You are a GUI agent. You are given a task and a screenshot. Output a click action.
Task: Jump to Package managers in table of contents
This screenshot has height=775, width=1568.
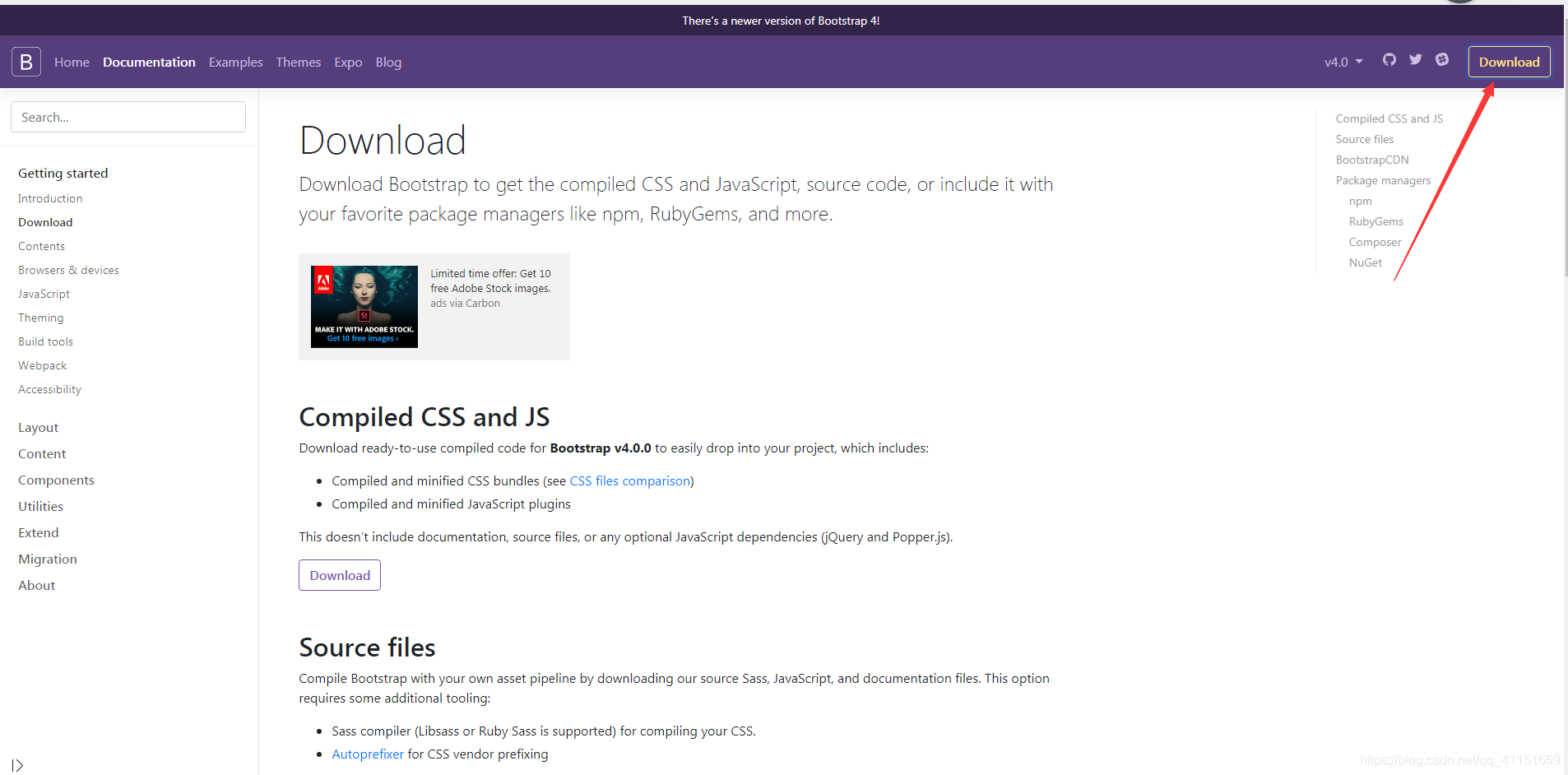(1383, 180)
